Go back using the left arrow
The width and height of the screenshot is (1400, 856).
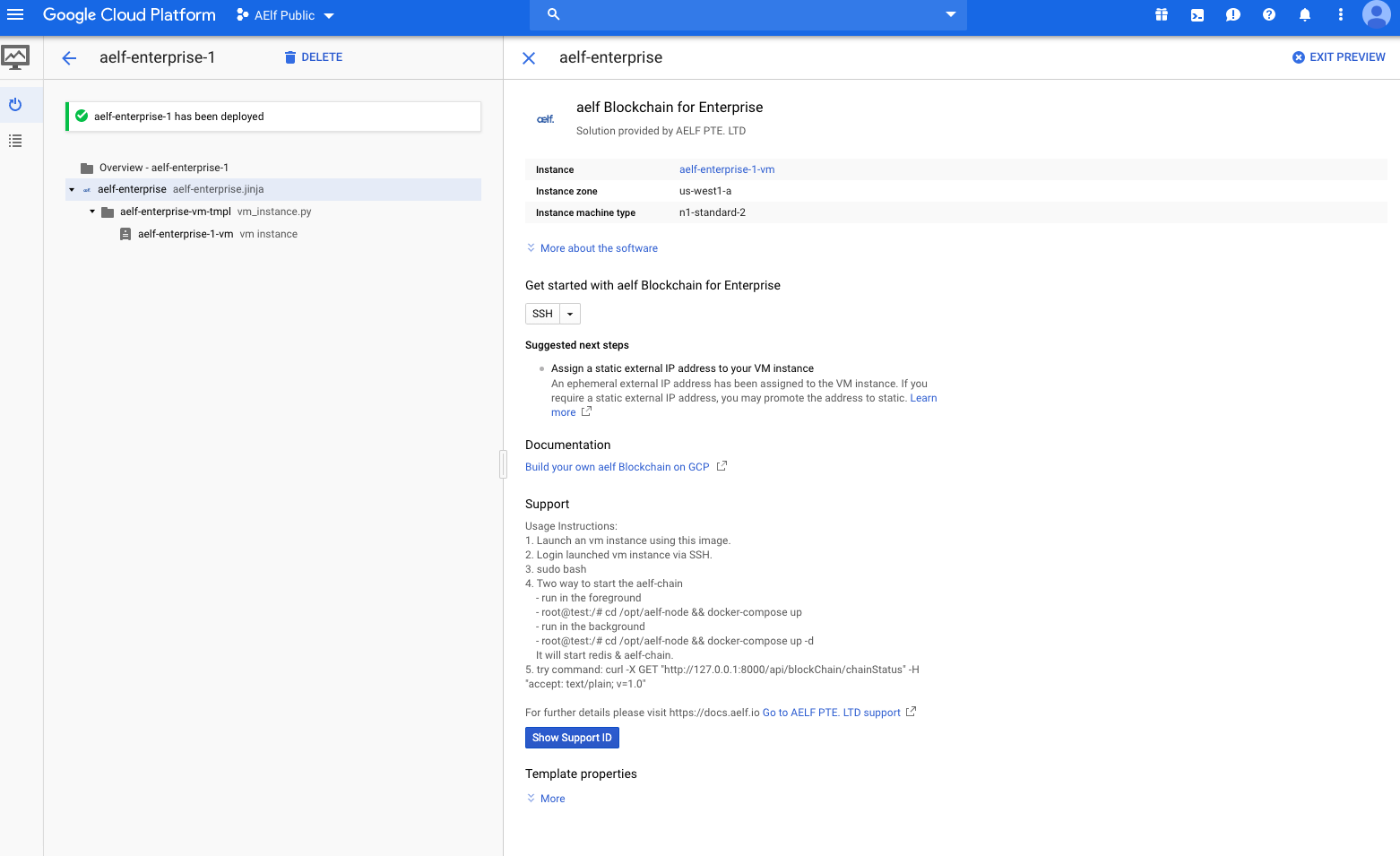(69, 58)
